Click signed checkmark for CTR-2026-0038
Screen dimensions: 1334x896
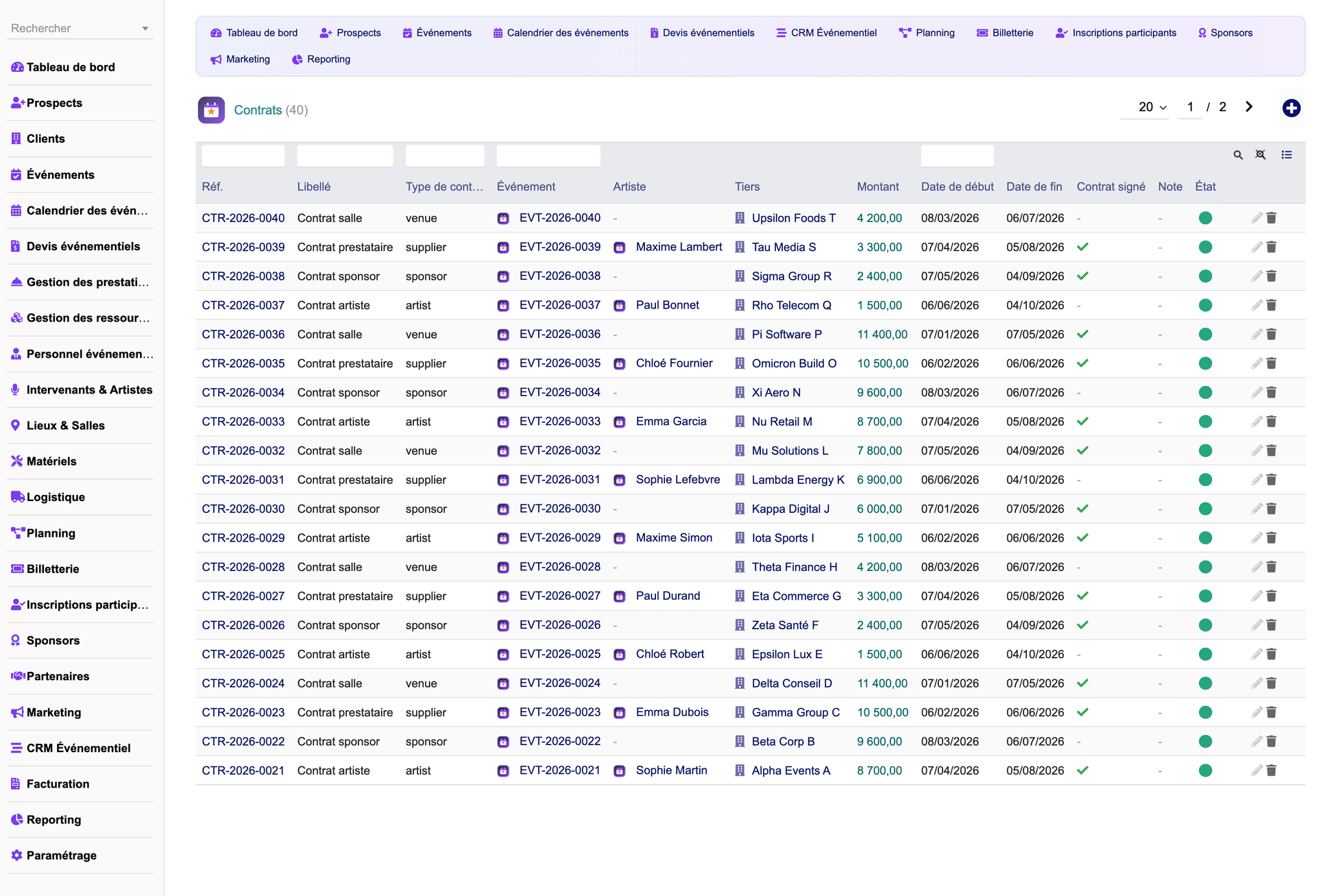[x=1082, y=276]
